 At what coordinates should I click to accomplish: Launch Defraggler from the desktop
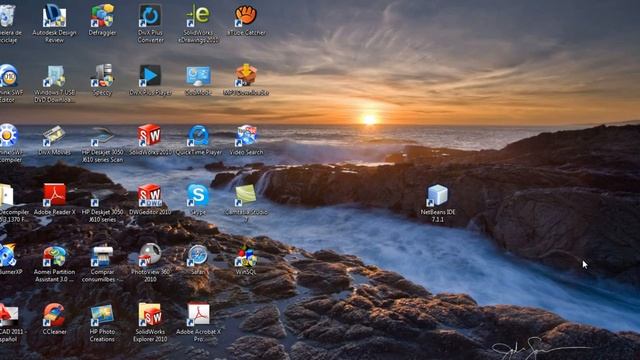pyautogui.click(x=102, y=16)
